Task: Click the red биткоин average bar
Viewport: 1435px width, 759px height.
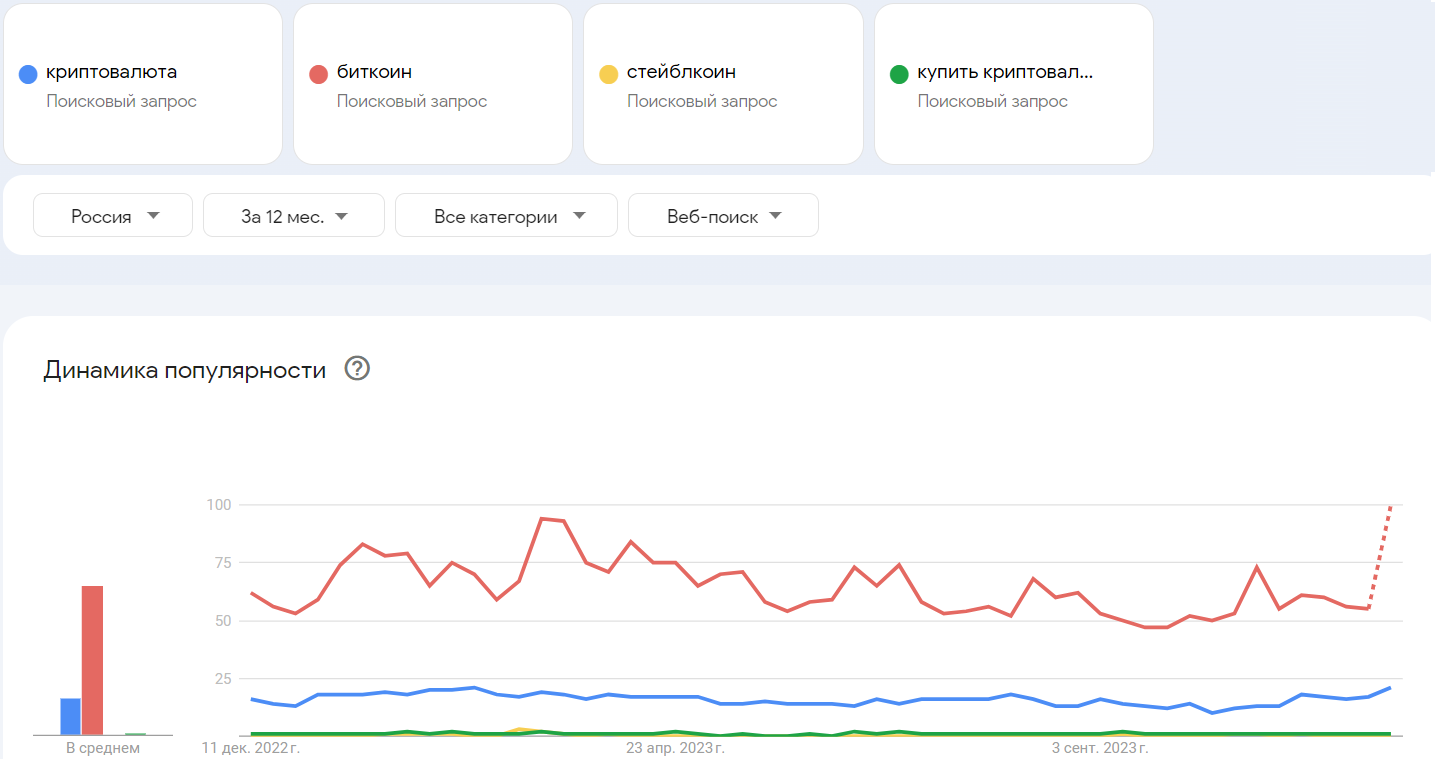Action: [92, 660]
